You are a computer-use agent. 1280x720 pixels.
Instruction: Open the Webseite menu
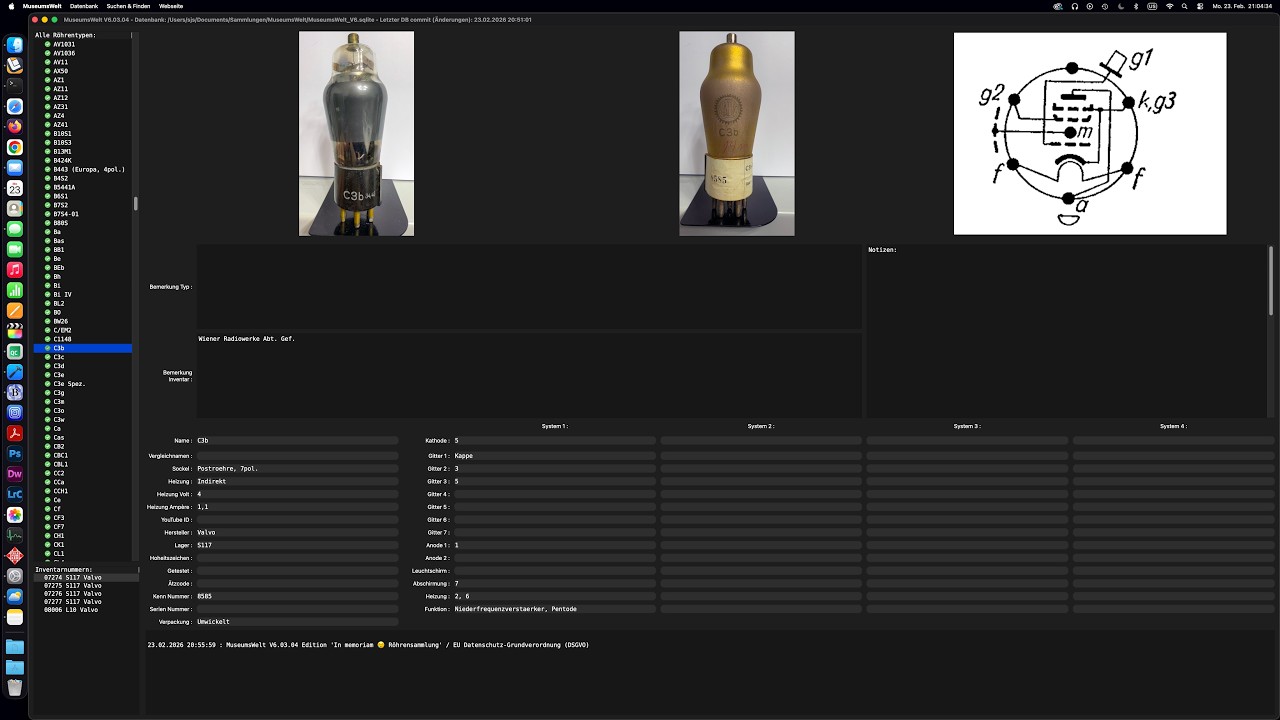point(171,6)
